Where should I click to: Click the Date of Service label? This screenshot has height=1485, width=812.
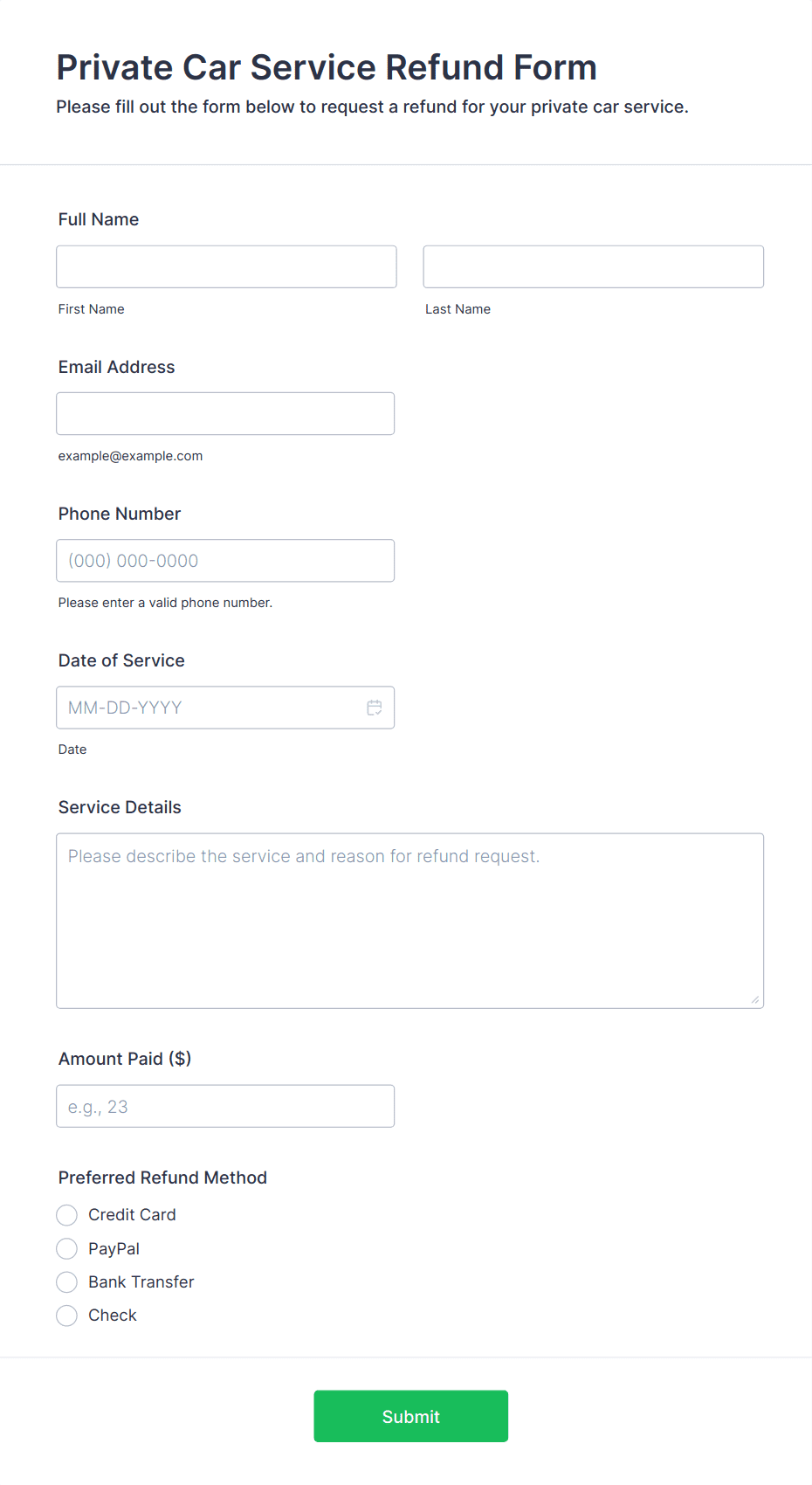tap(121, 660)
